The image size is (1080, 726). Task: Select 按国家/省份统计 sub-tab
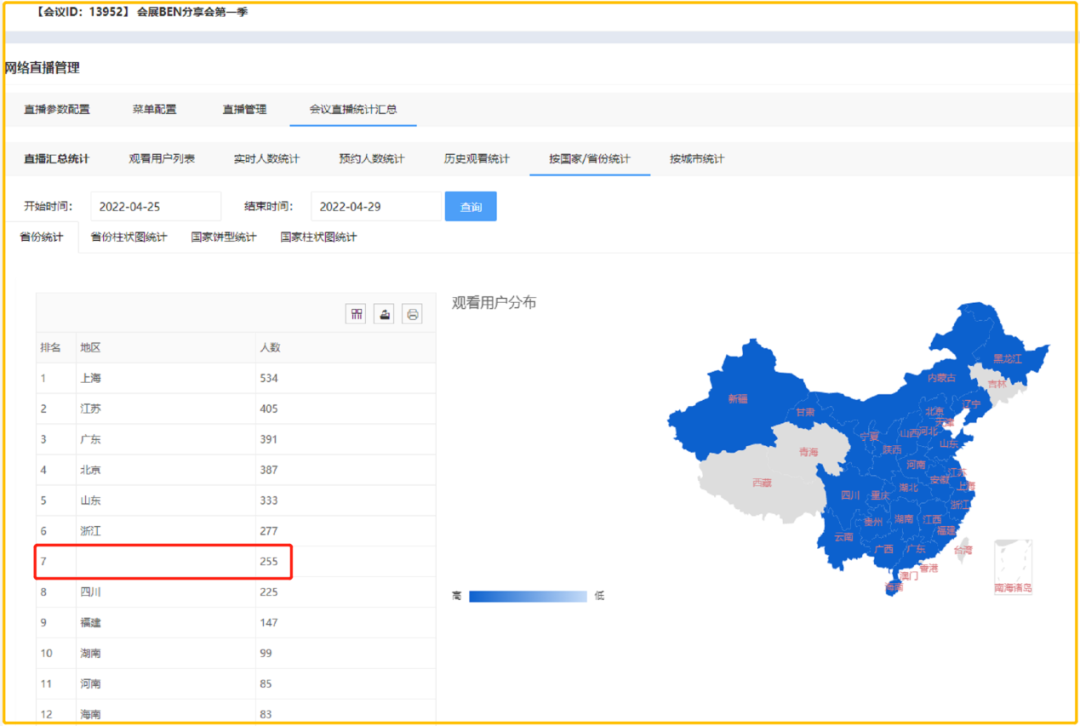coord(590,158)
